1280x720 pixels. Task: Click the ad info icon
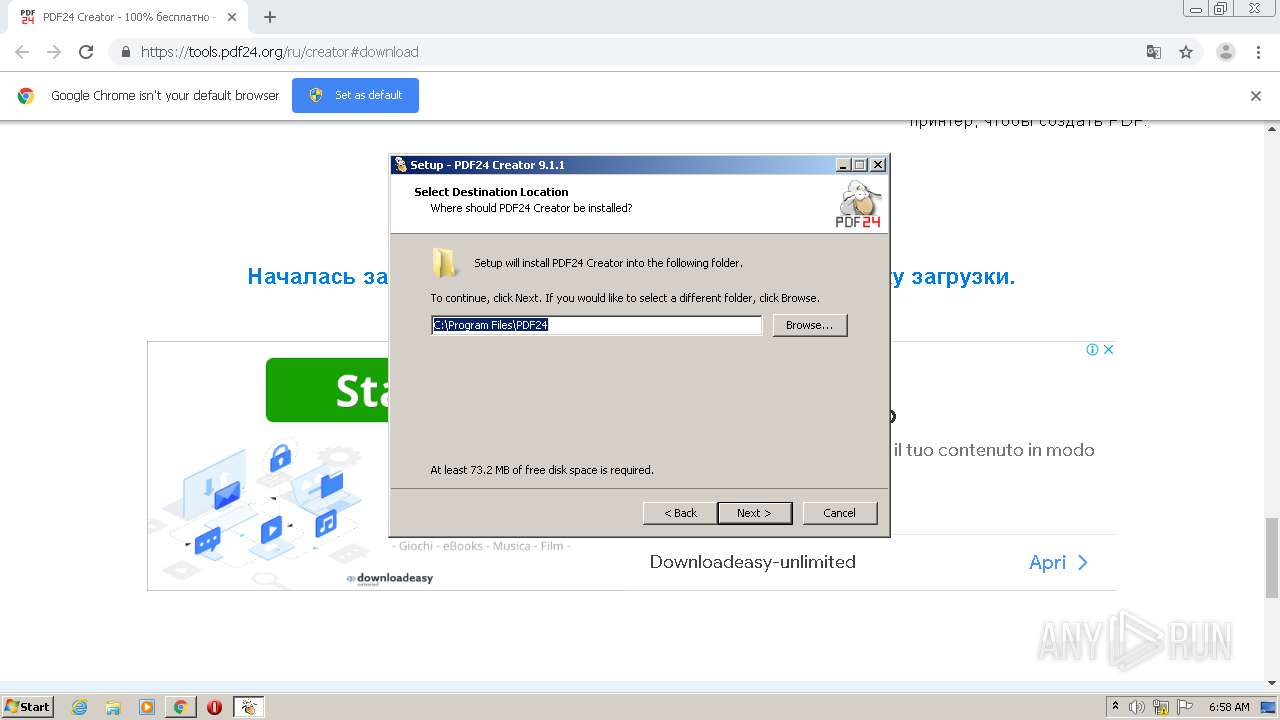(1093, 349)
